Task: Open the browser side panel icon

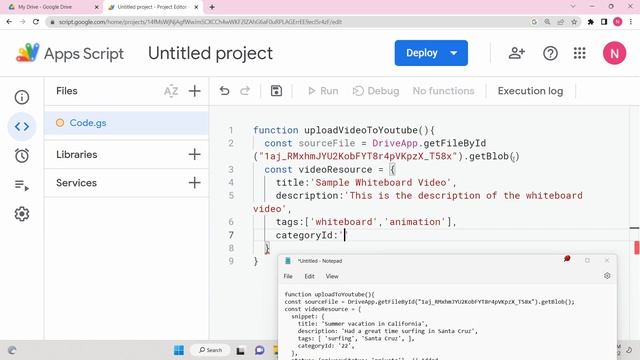Action: (604, 22)
